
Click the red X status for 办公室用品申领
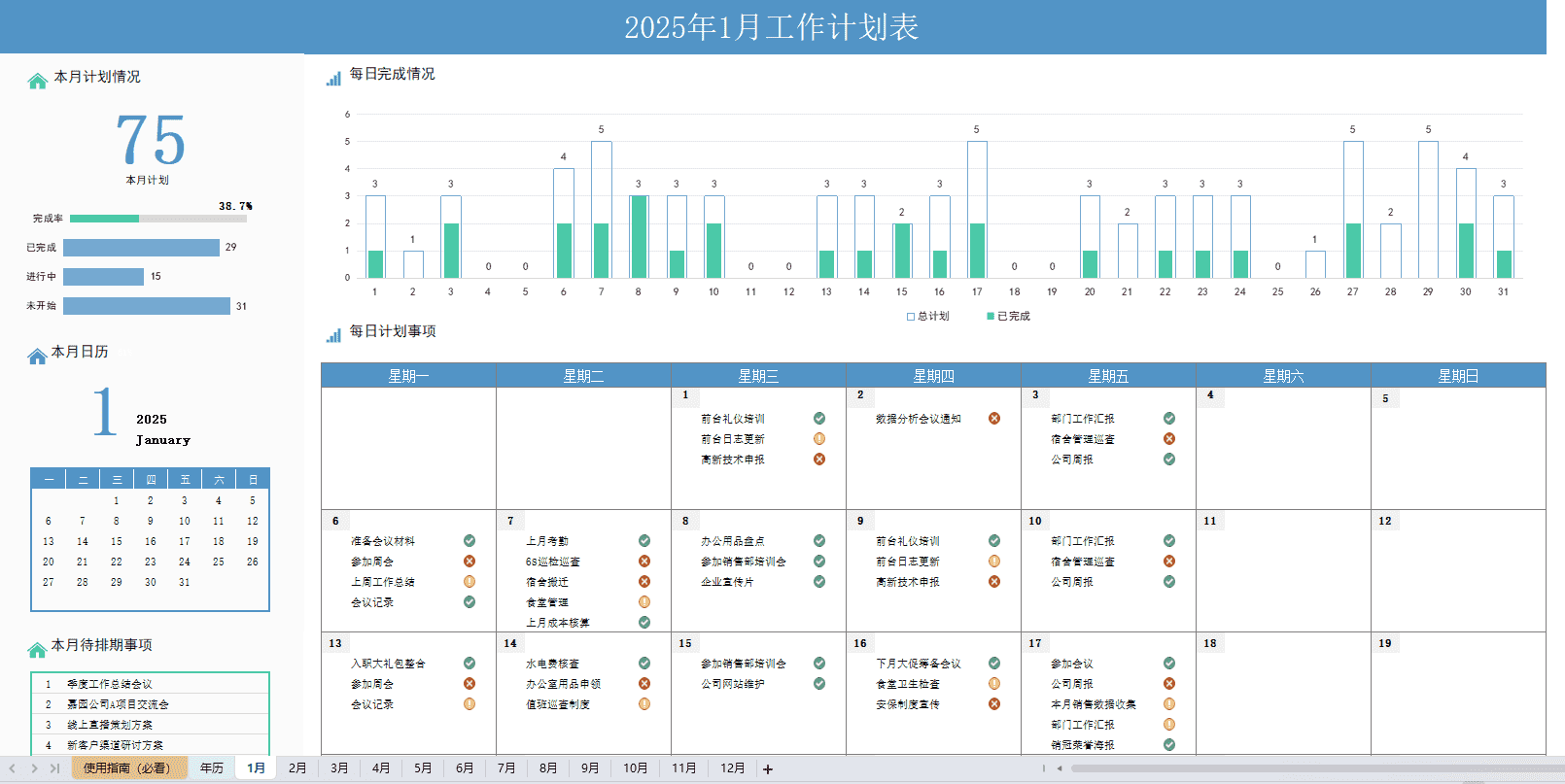coord(644,684)
